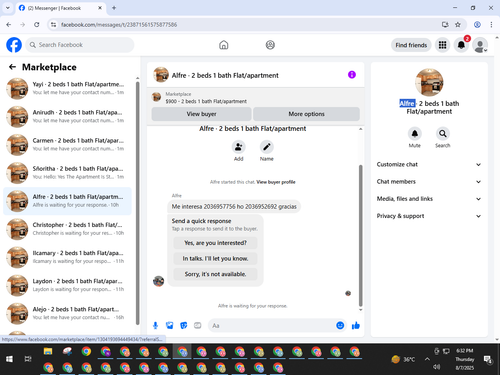Viewport: 500px width, 375px height.
Task: Open the Carmen conversation
Action: click(x=67, y=145)
